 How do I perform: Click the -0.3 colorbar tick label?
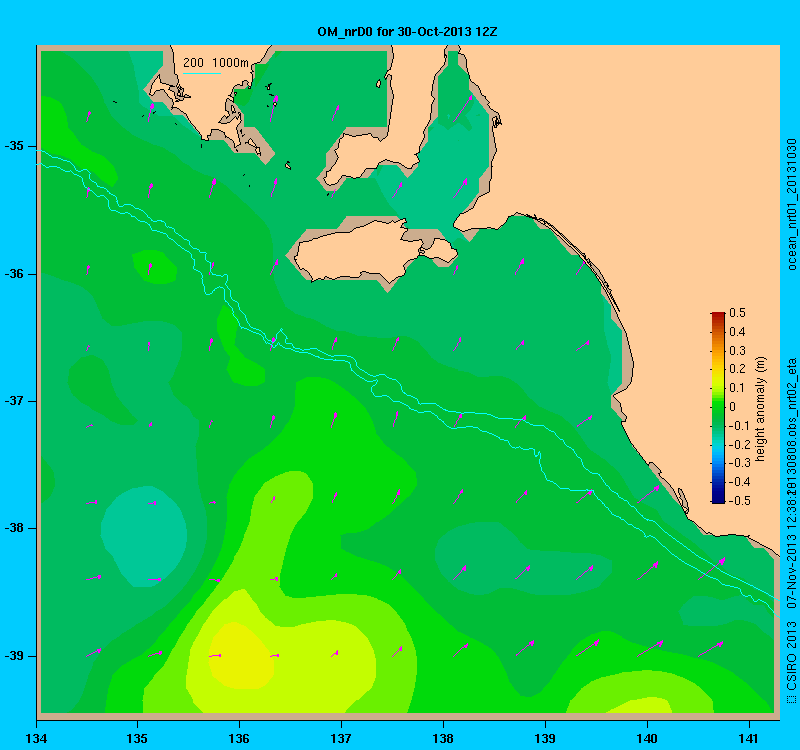[739, 463]
